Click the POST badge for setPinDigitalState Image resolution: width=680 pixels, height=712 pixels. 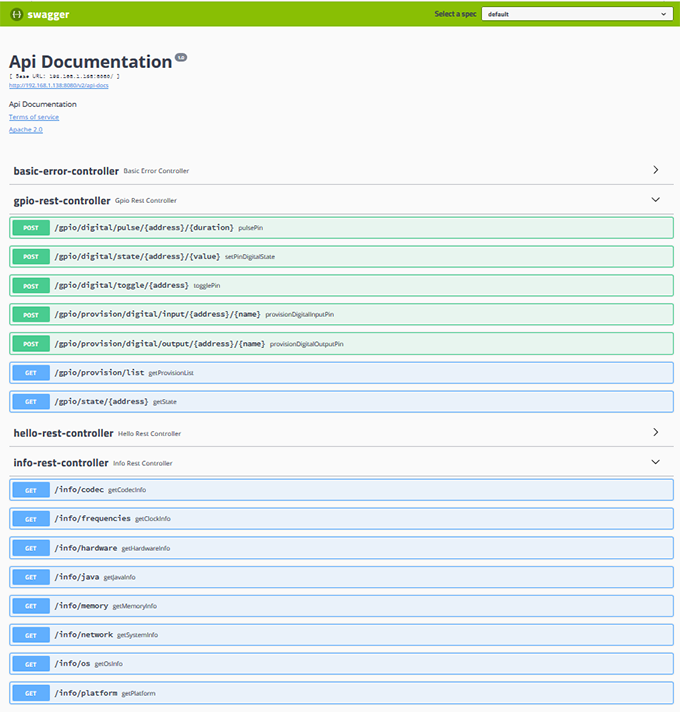31,257
